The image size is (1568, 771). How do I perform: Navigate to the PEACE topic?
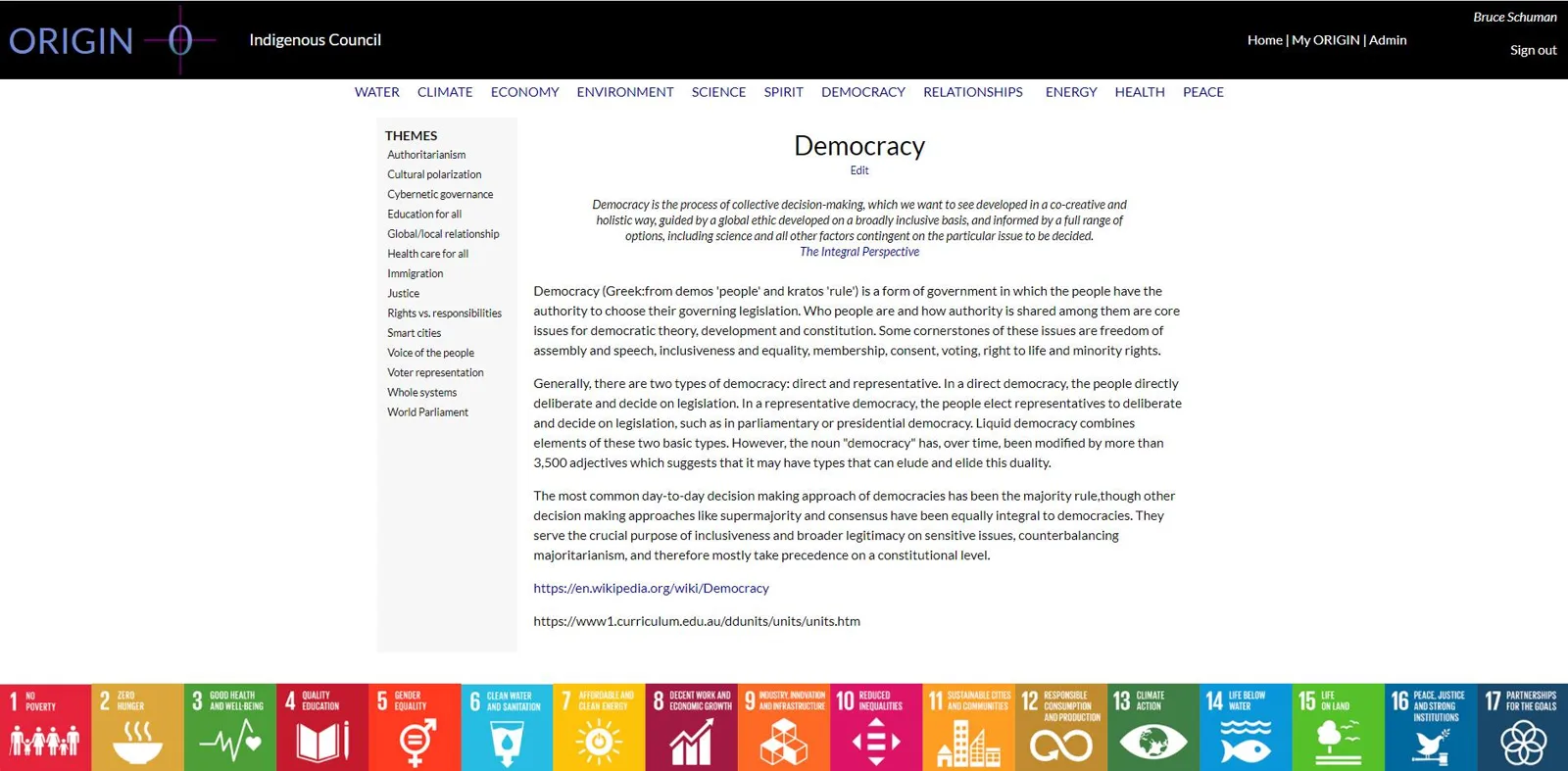coord(1203,92)
